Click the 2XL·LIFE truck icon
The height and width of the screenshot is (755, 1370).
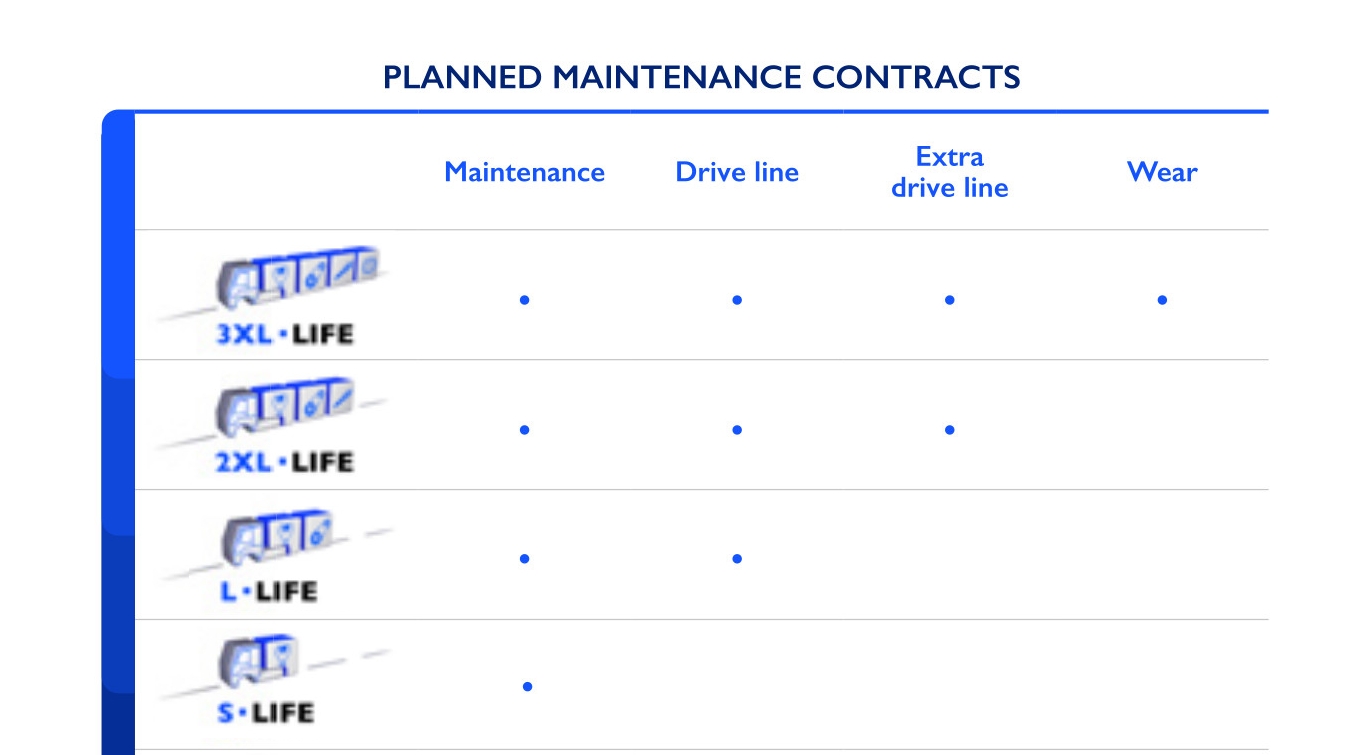(x=286, y=408)
